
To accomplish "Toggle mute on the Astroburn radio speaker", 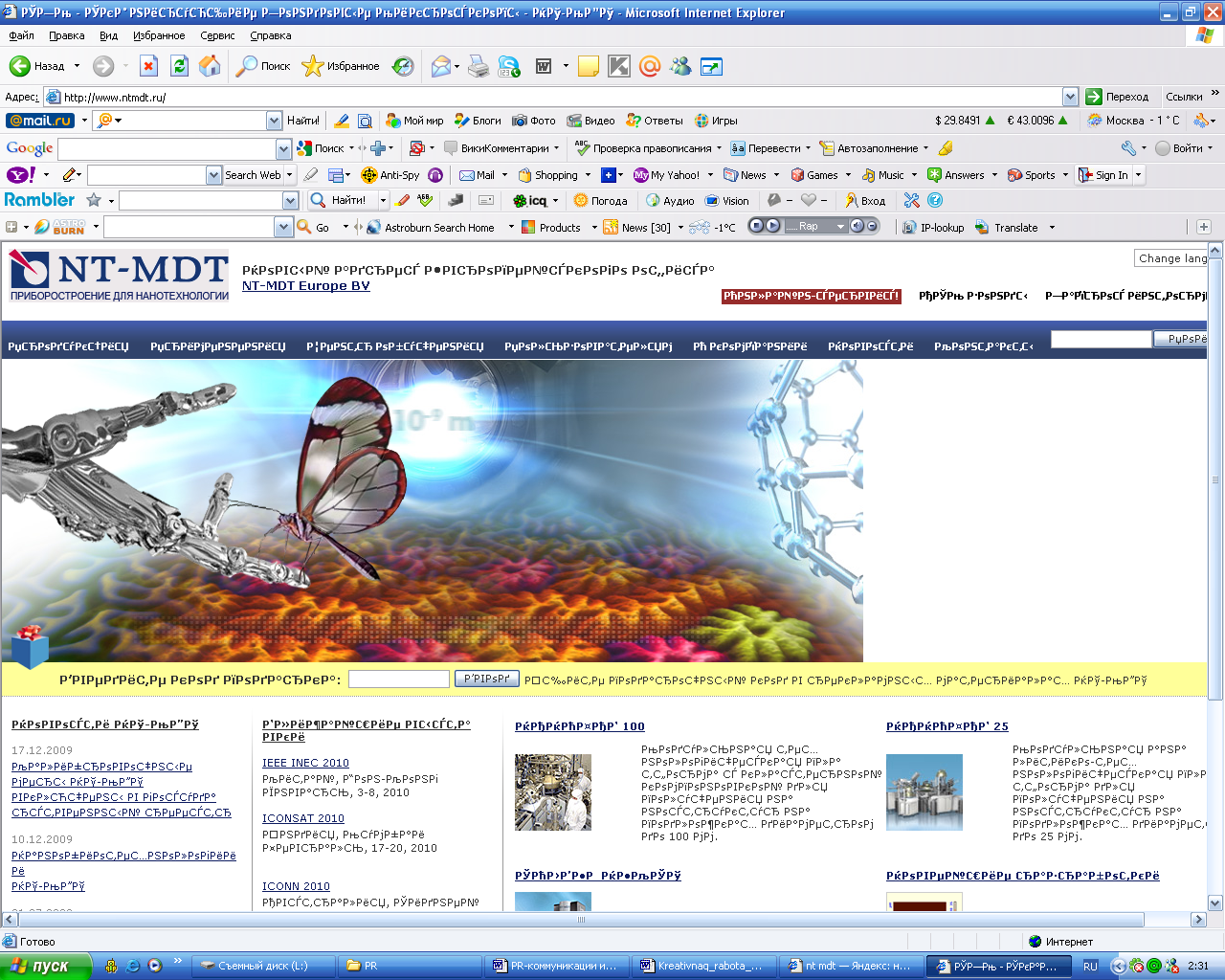I will pos(857,226).
